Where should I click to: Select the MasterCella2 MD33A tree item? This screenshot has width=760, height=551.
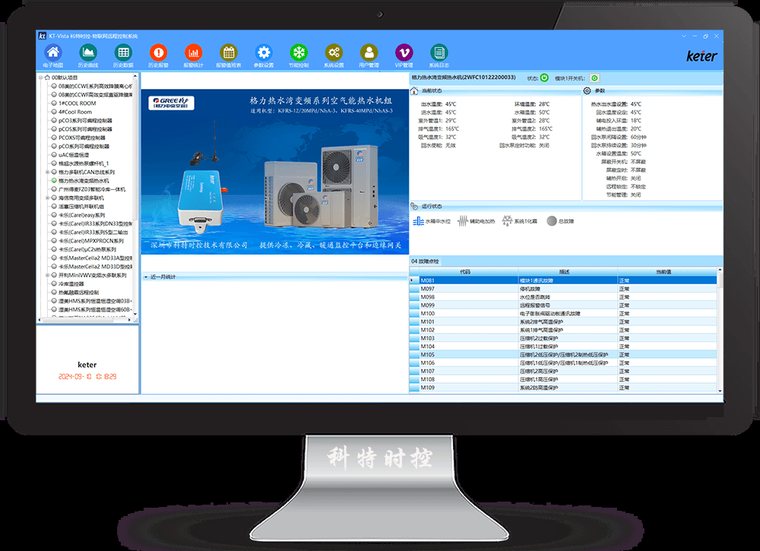92,258
